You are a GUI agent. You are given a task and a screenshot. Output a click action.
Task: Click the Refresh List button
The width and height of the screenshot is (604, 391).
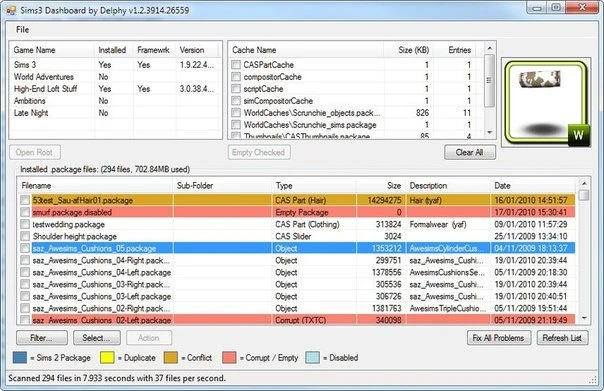(x=562, y=338)
